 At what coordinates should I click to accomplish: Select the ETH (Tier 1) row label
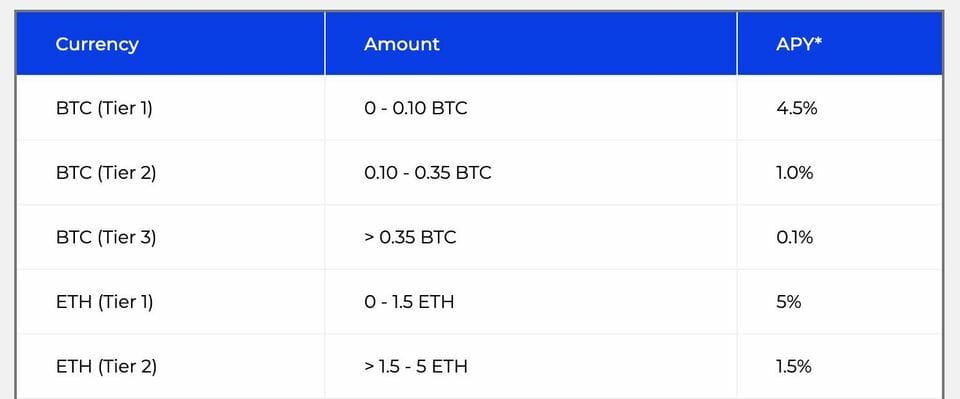click(104, 302)
